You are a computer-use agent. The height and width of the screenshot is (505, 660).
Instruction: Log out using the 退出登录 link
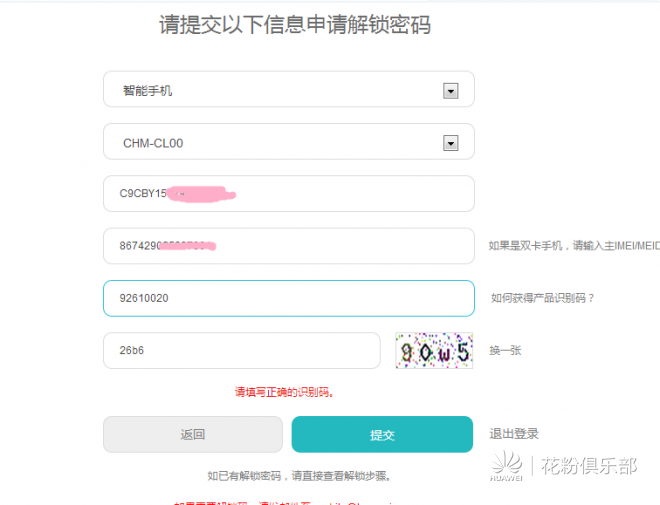point(514,433)
